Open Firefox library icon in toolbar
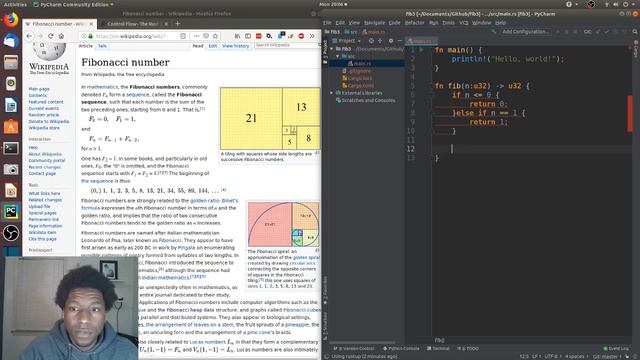640x360 pixels. click(x=237, y=36)
